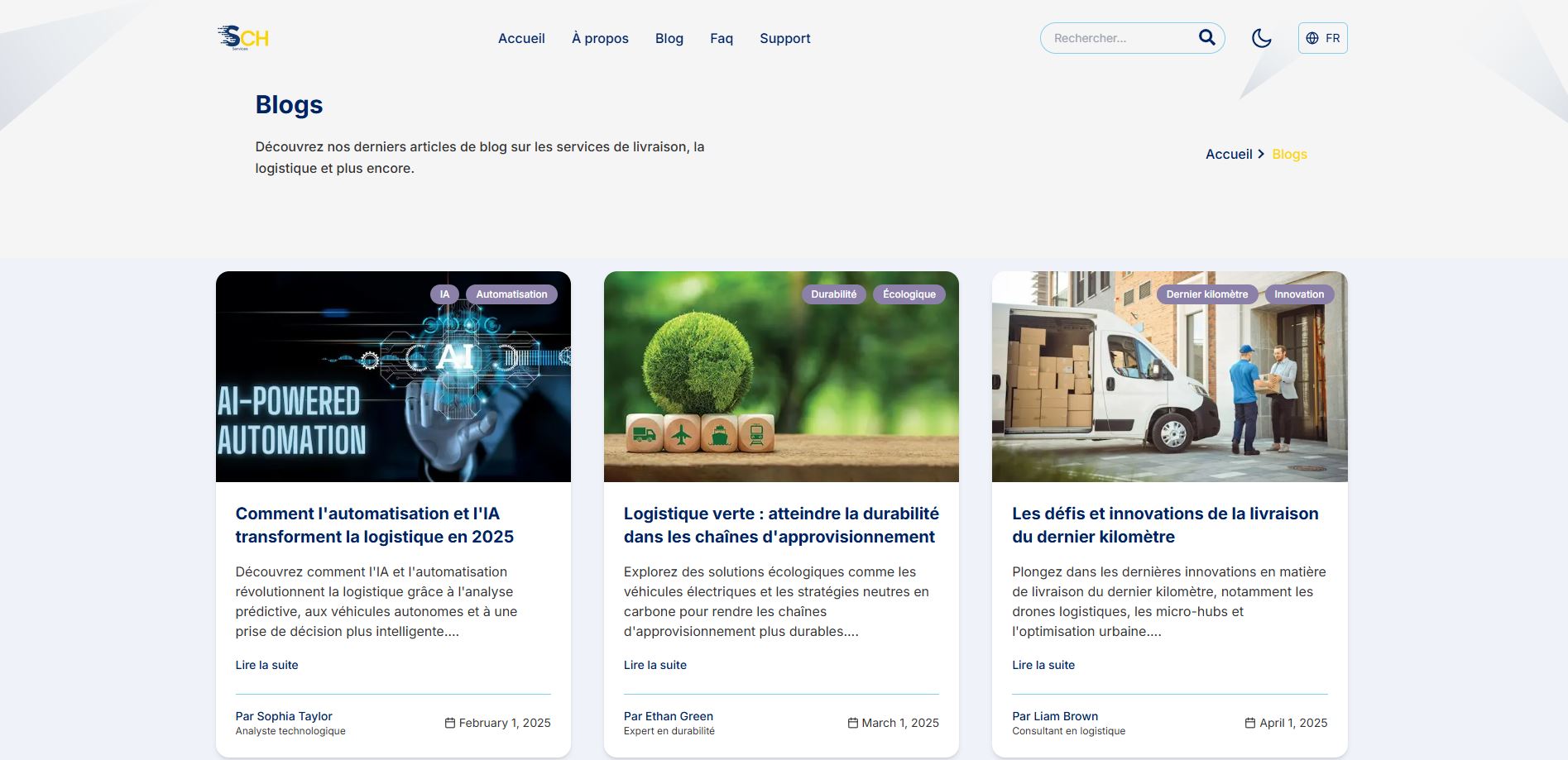Select the IA tag badge
This screenshot has height=760, width=1568.
(x=444, y=294)
